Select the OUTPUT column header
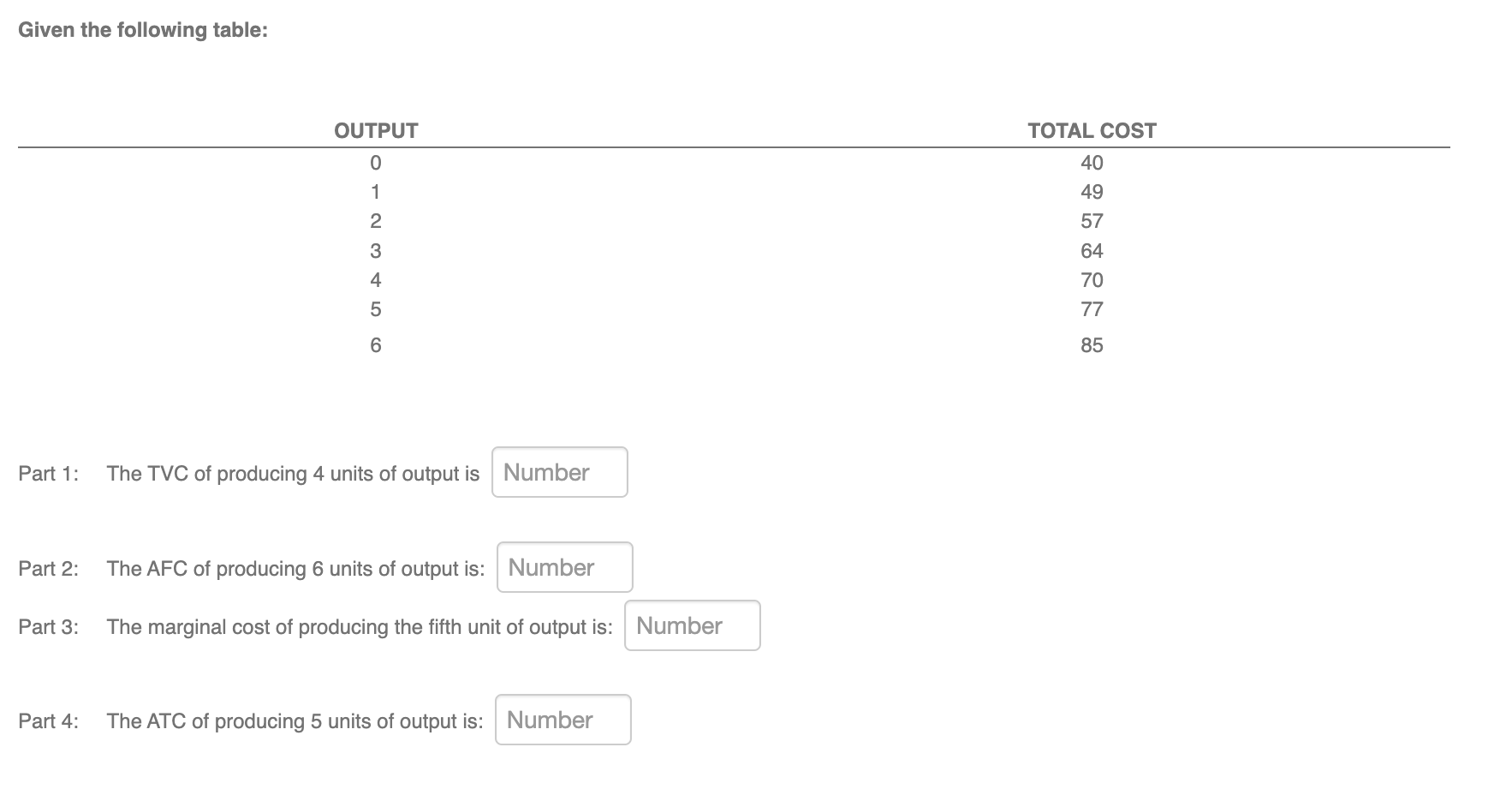The image size is (1512, 807). pos(375,130)
